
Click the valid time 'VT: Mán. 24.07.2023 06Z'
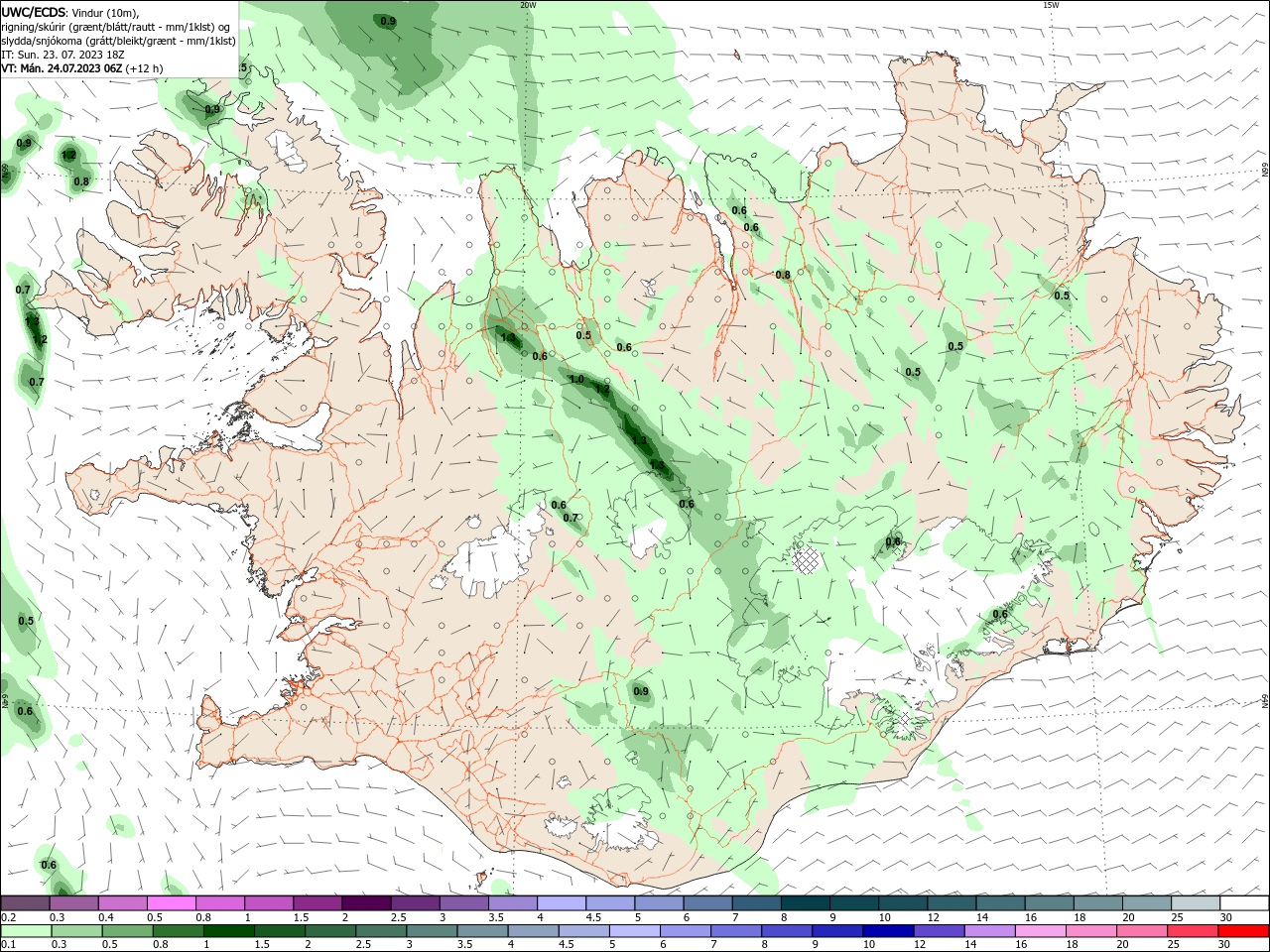[62, 68]
